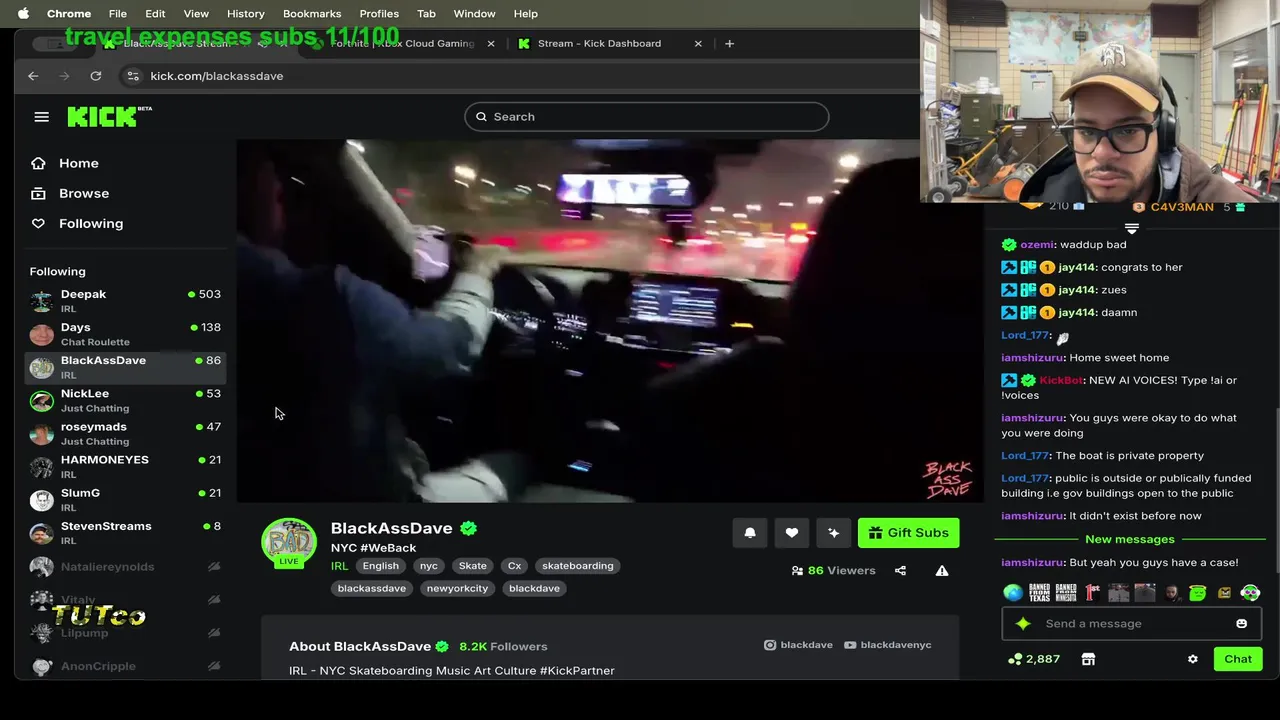Open the File menu
Viewport: 1280px width, 720px height.
tap(118, 13)
